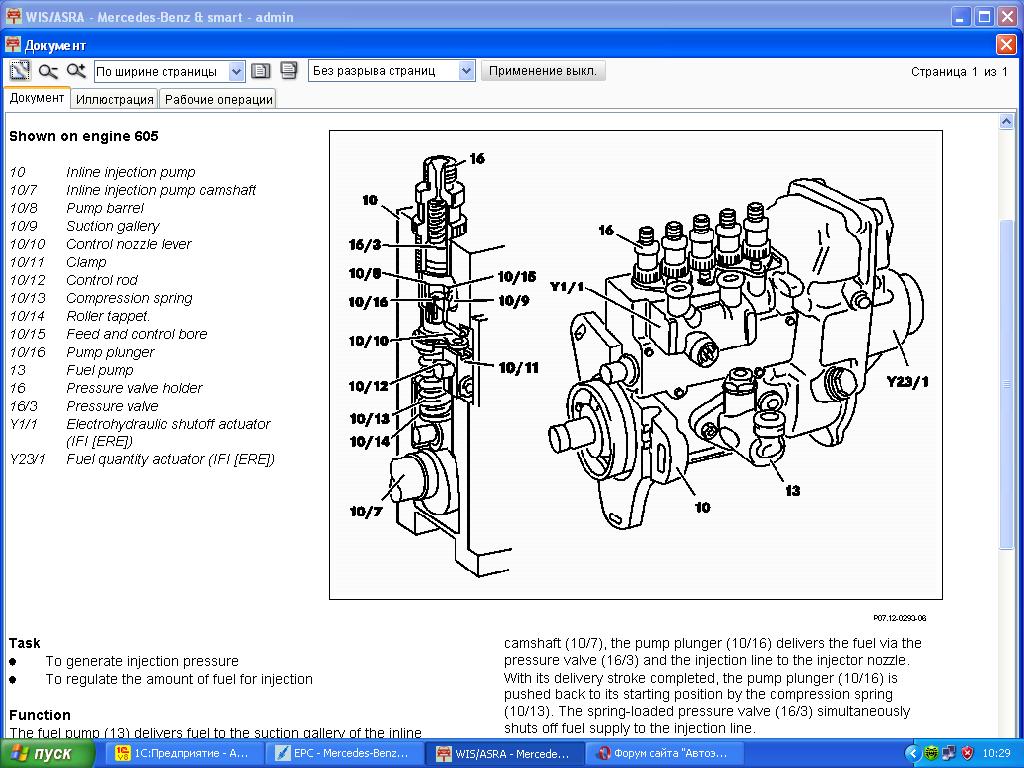Switch to the Документ tab

pyautogui.click(x=37, y=98)
